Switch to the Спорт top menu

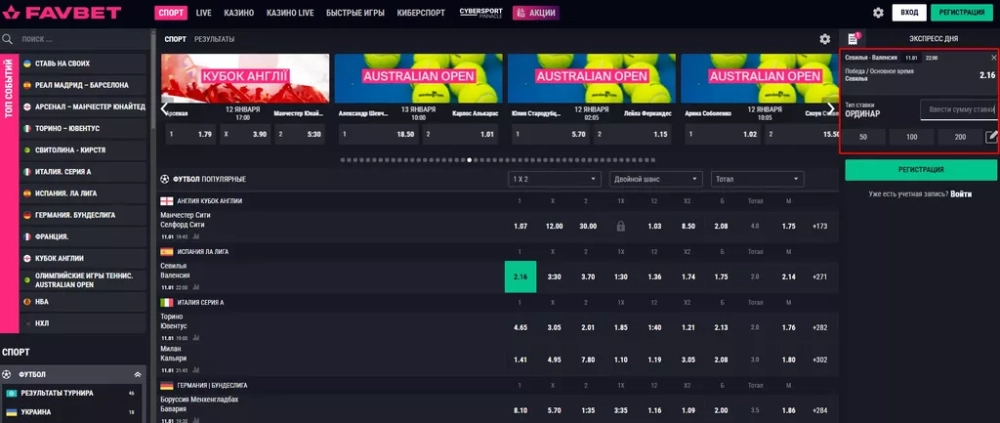[170, 13]
